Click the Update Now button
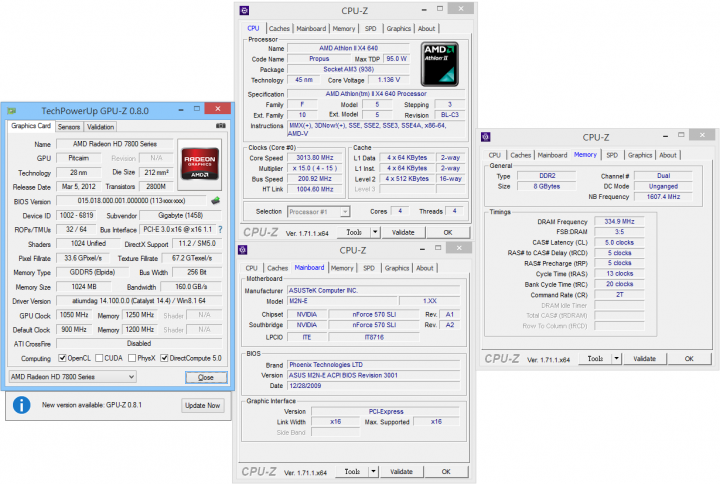This screenshot has width=720, height=484. click(x=202, y=405)
